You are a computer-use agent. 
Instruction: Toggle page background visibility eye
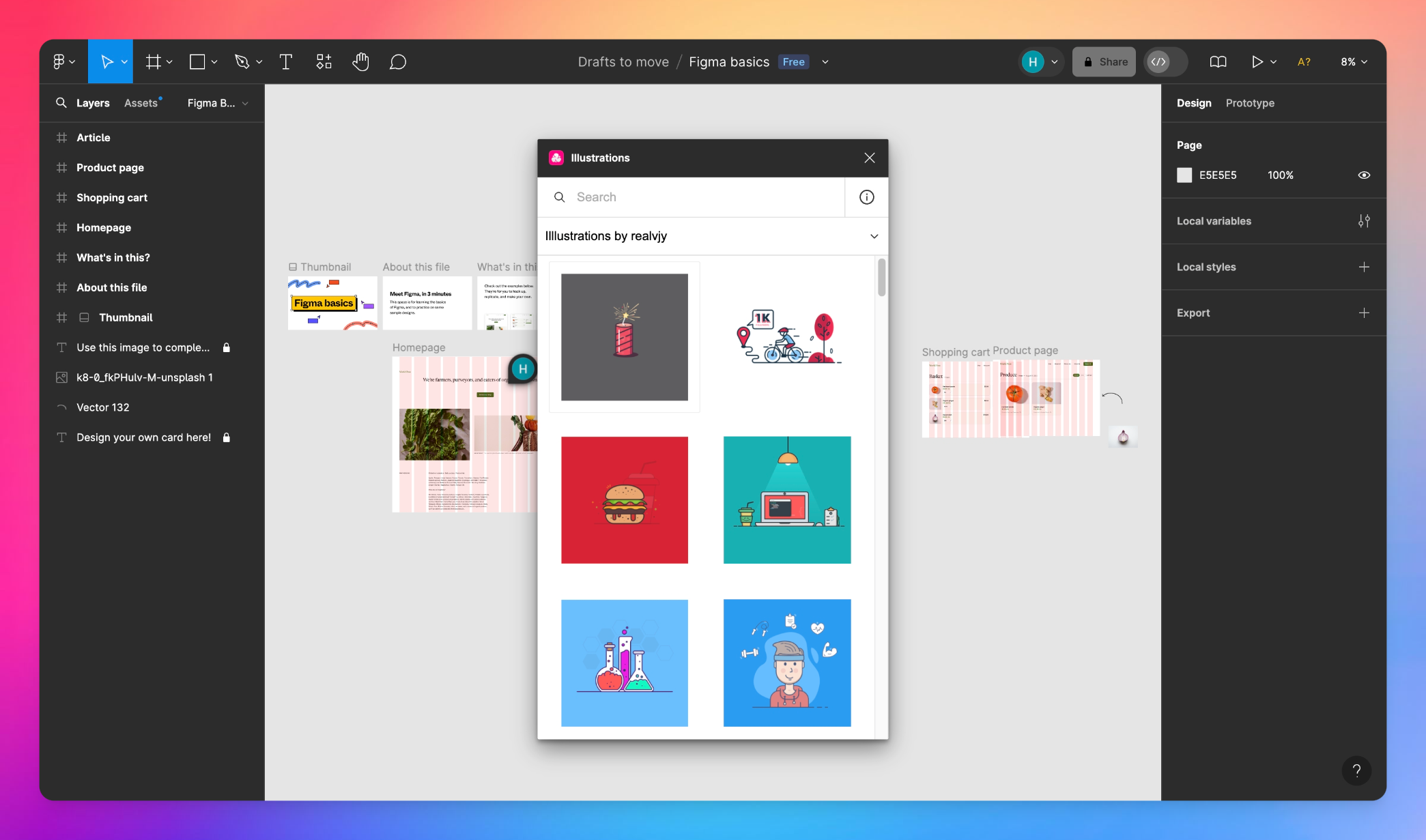click(1364, 175)
